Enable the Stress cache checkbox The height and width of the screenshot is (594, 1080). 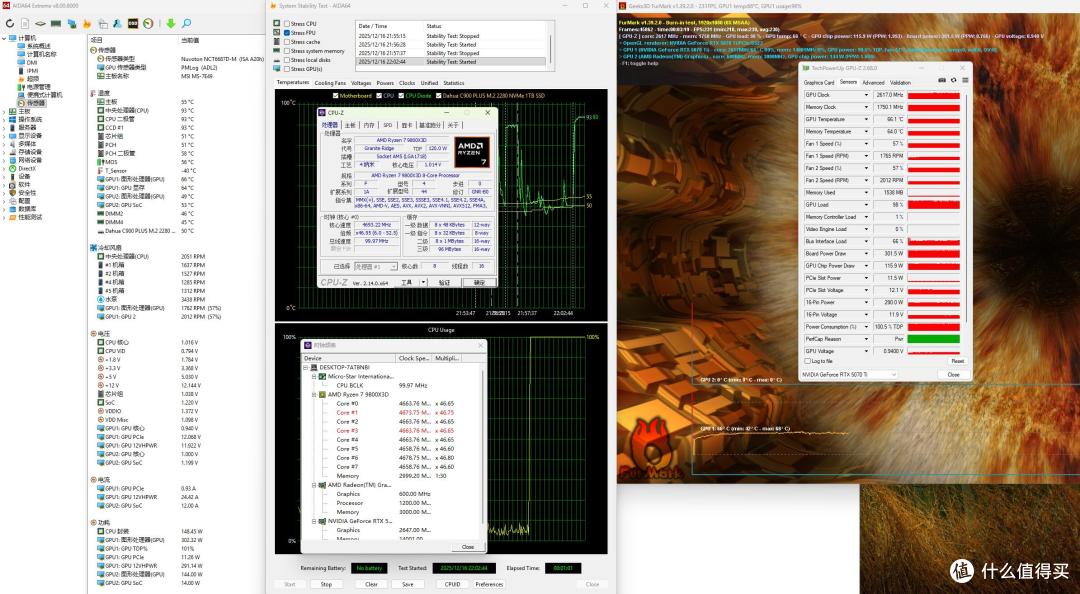click(x=287, y=41)
